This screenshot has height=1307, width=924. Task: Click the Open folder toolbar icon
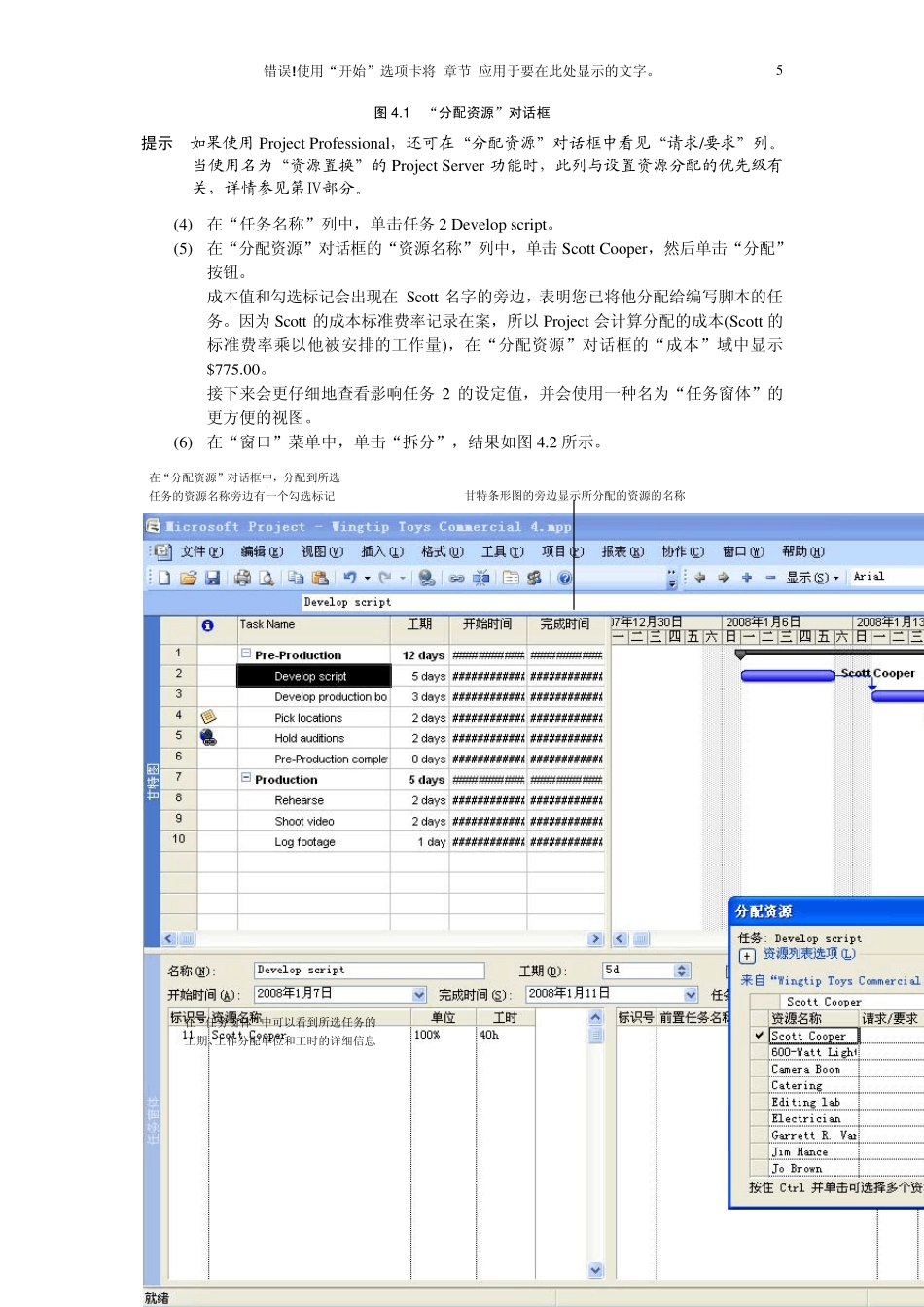188,578
